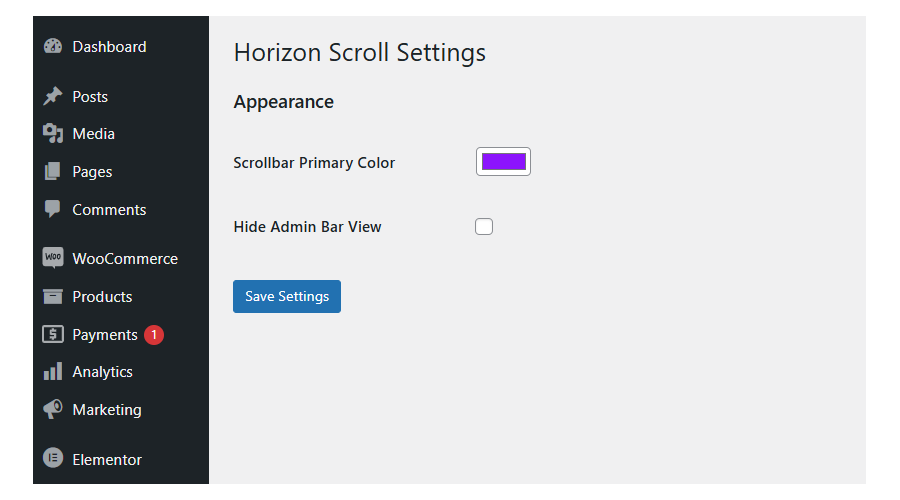This screenshot has height=500, width=900.
Task: Click the Comments speech bubble icon
Action: pos(53,210)
